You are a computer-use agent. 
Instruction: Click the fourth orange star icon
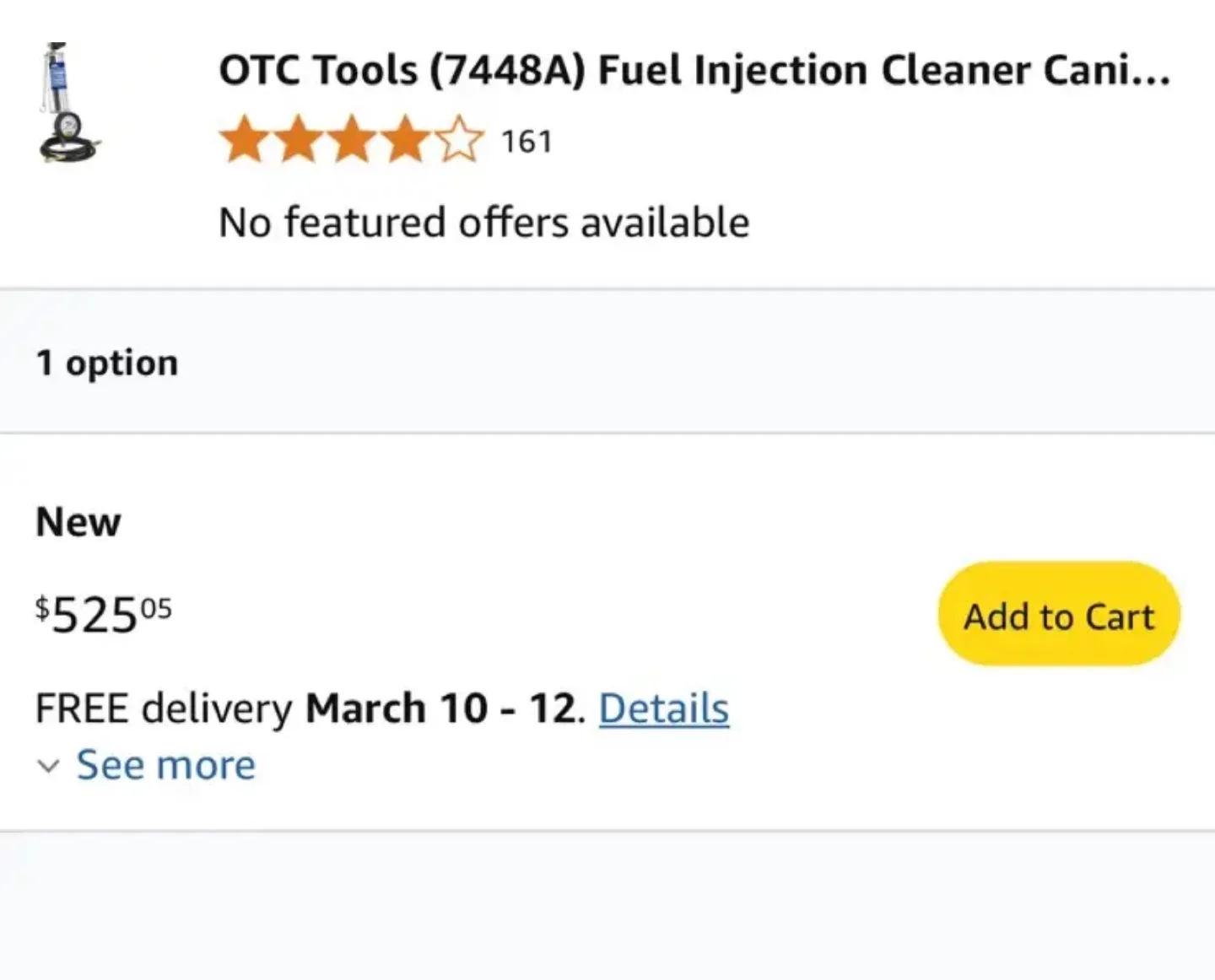click(405, 139)
